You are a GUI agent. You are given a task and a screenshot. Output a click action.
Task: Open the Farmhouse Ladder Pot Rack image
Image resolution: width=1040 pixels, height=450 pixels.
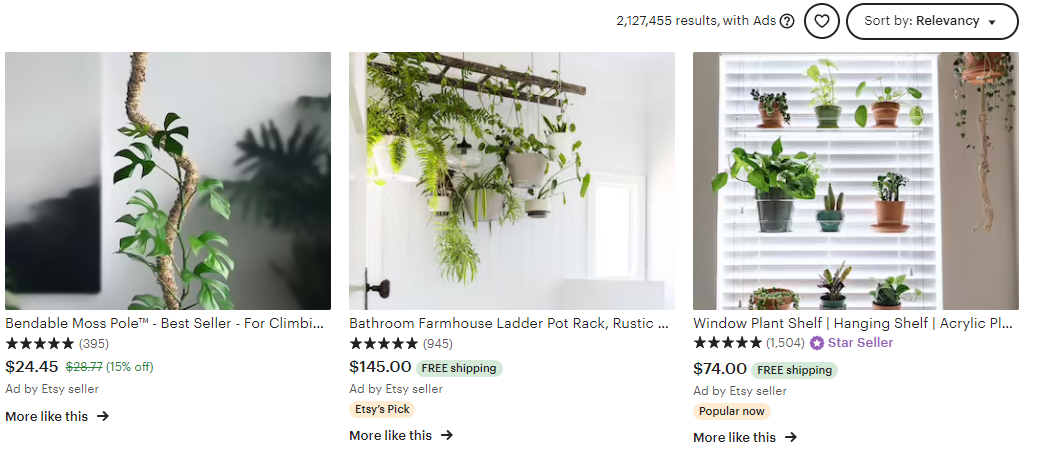(512, 181)
